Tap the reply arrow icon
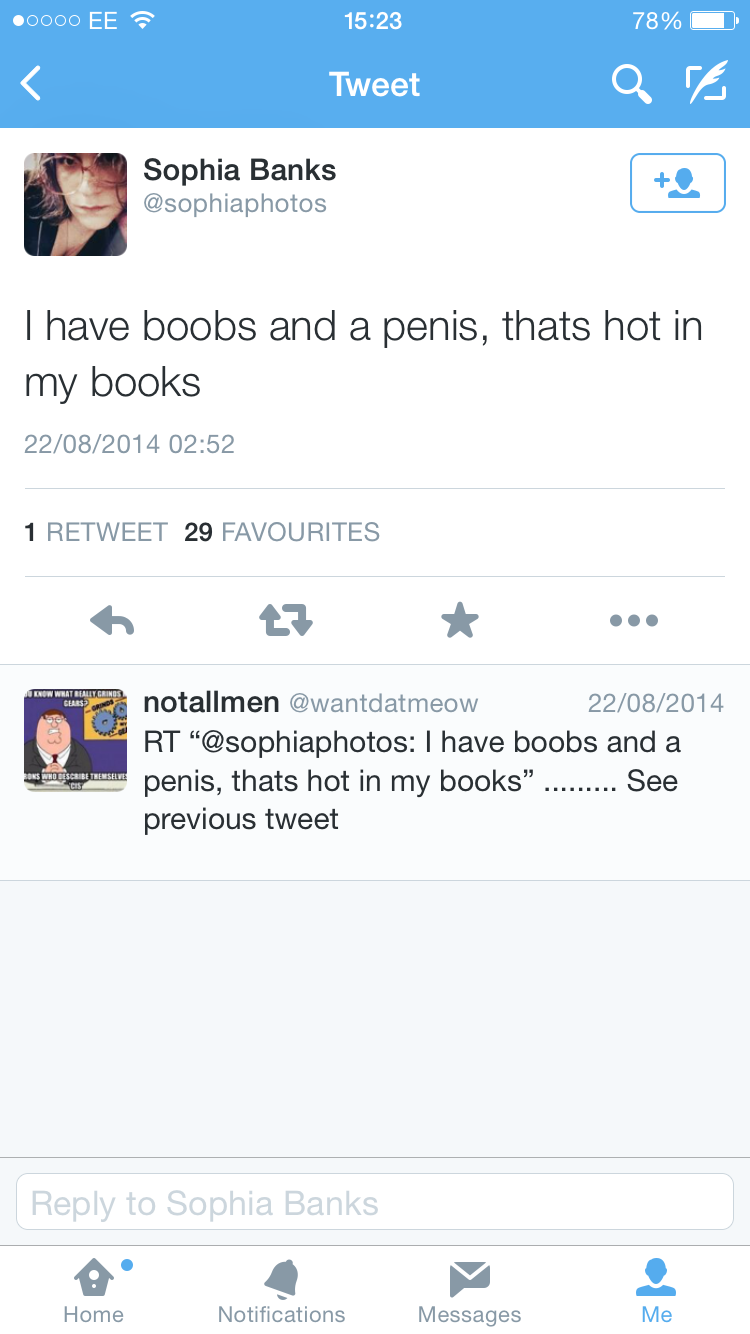 tap(112, 621)
